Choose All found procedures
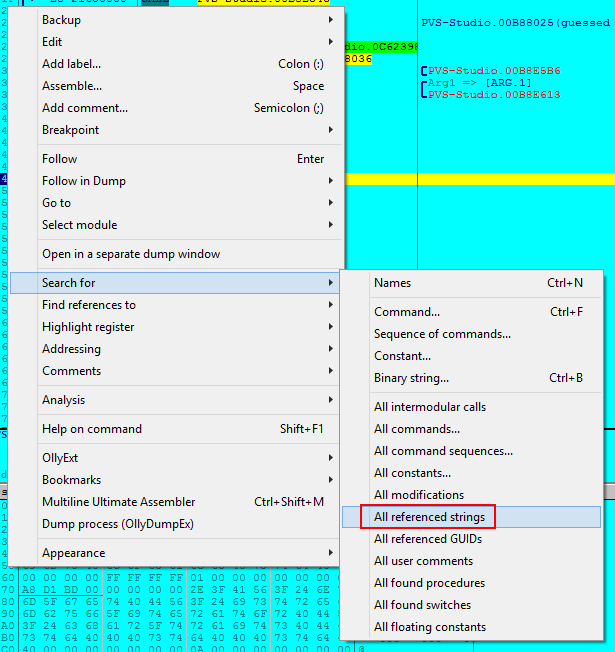Viewport: 615px width, 652px height. coord(472,583)
